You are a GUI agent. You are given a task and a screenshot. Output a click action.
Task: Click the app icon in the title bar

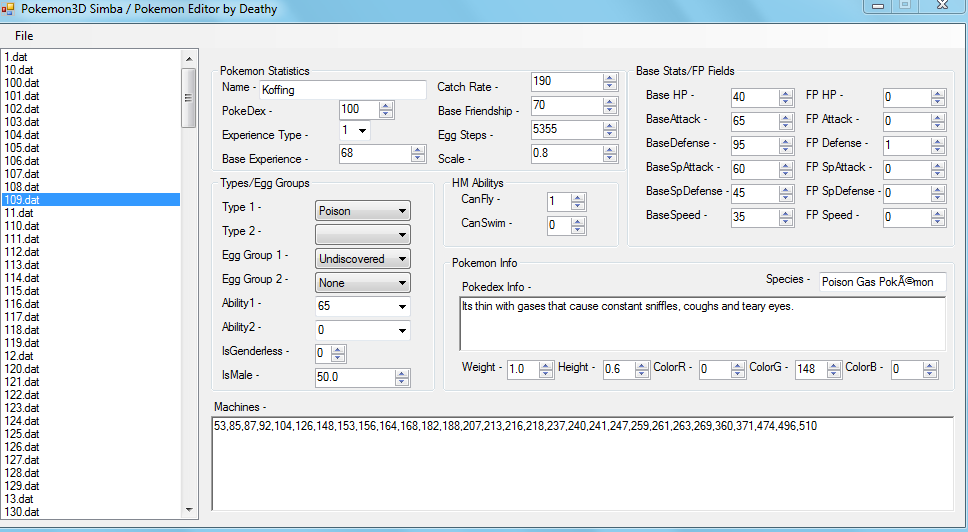coord(8,9)
